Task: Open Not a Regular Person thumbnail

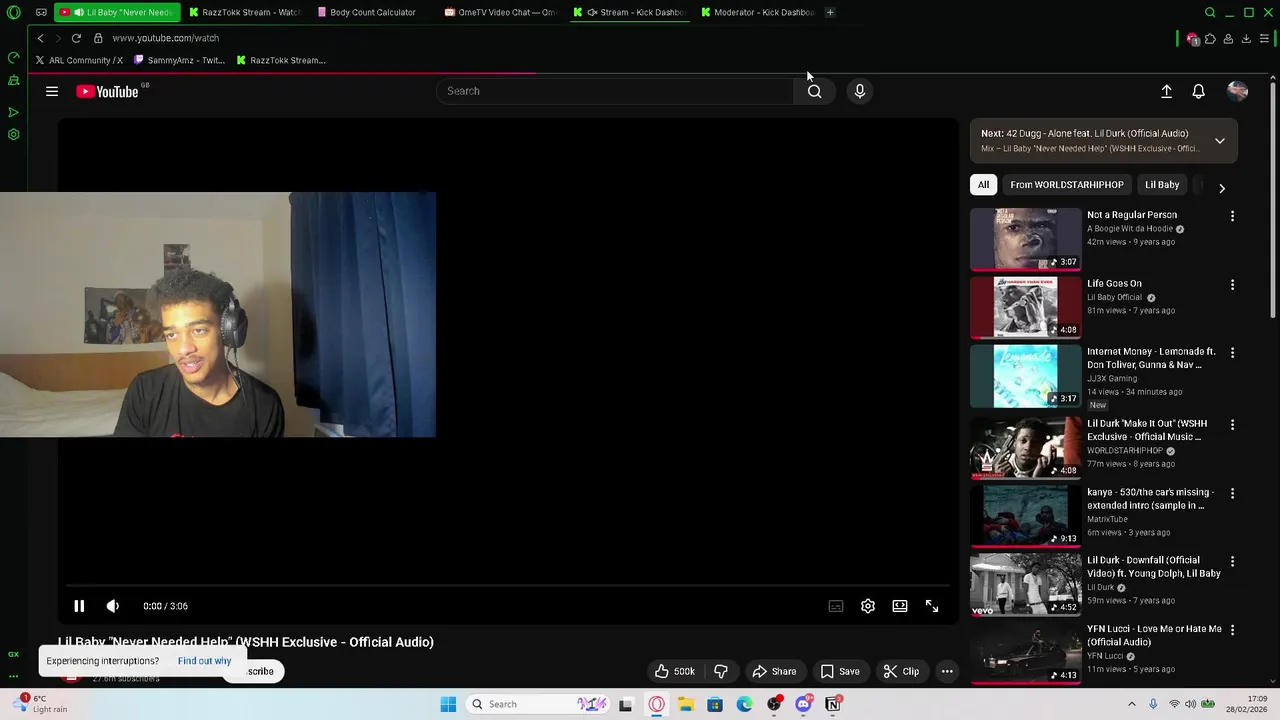Action: (1026, 239)
